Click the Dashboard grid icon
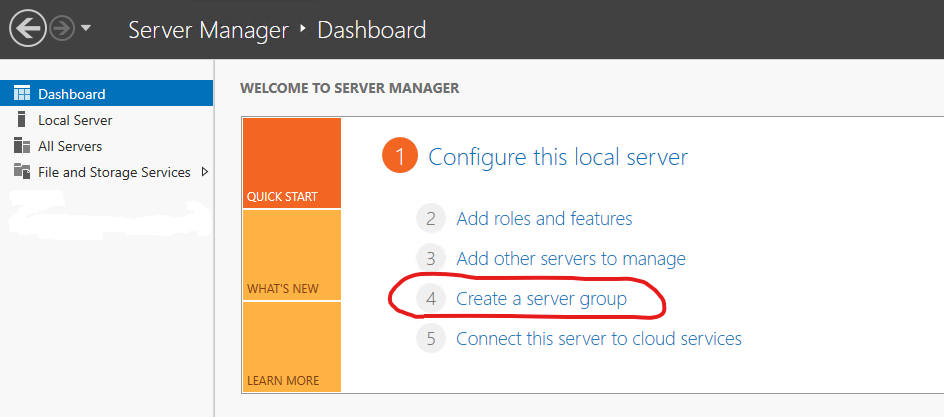The image size is (944, 417). (22, 93)
